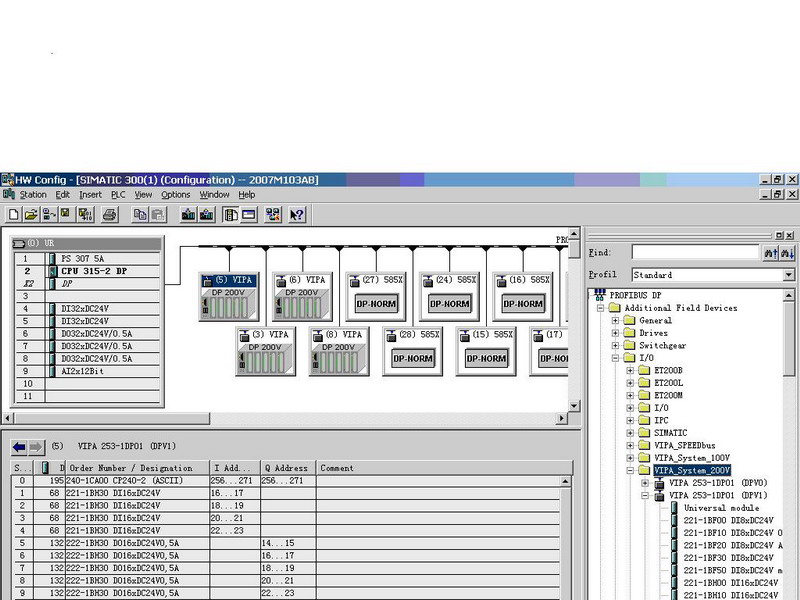Click the Configure Network icon
Viewport: 800px width, 600px height.
[x=273, y=215]
